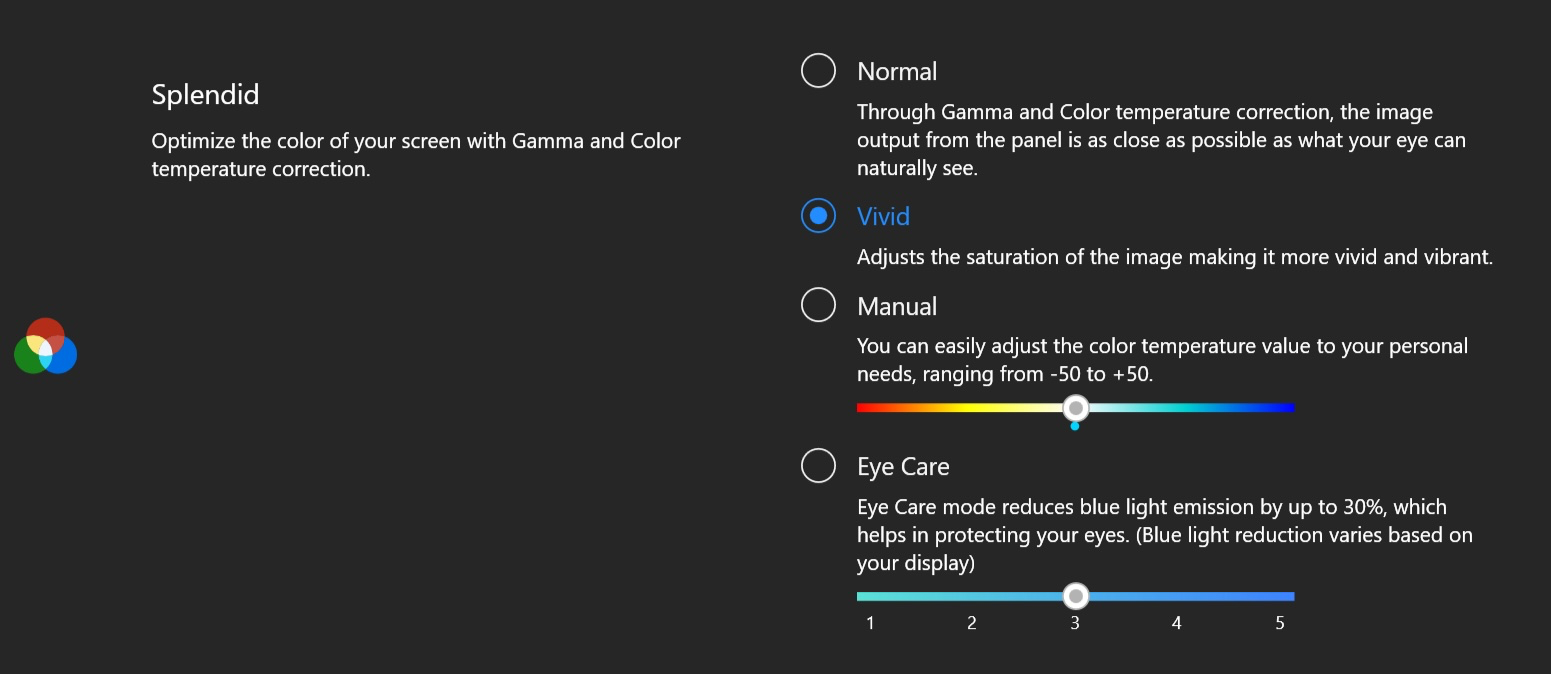
Task: Click the Vivid label text
Action: [x=883, y=216]
